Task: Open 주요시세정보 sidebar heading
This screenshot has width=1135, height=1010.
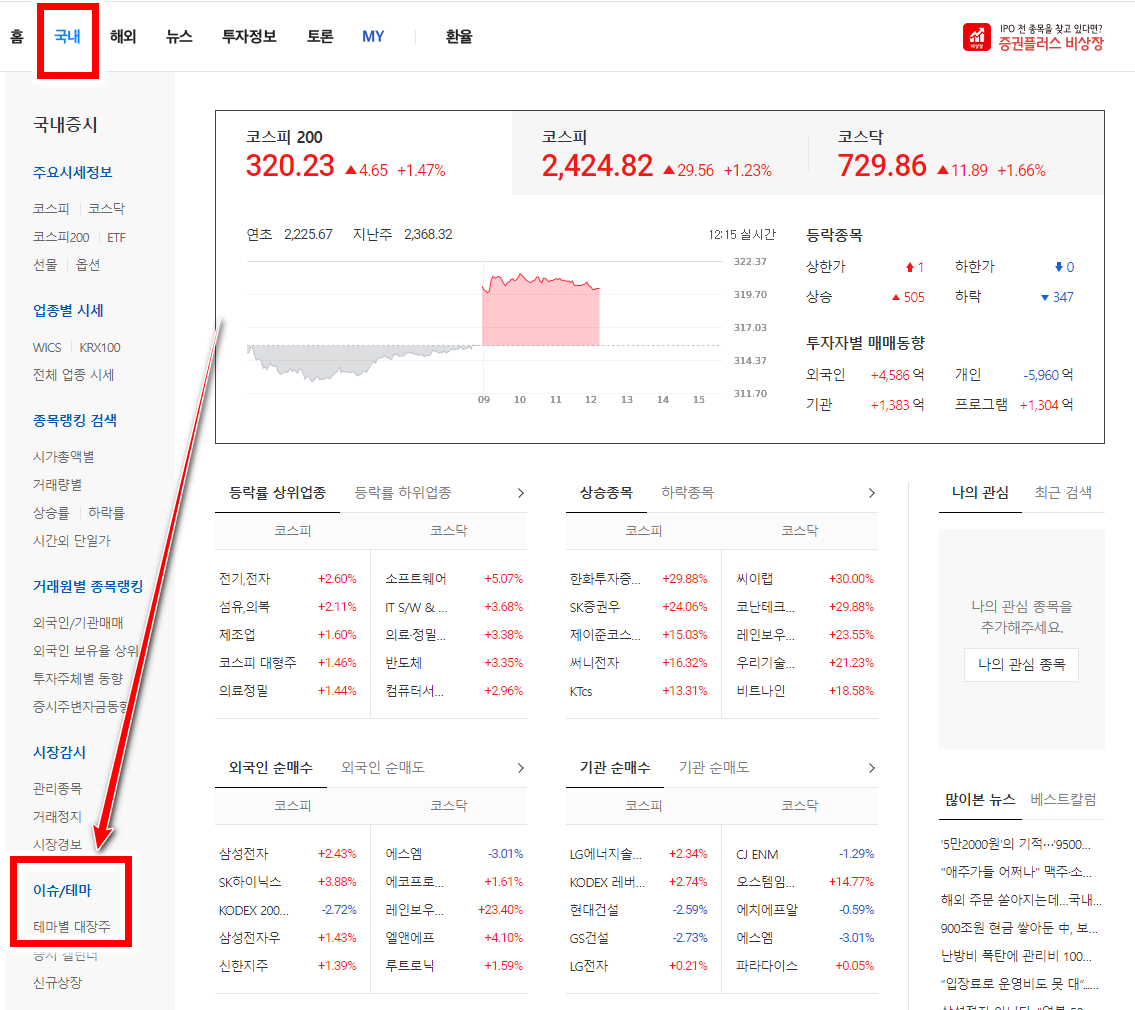Action: click(72, 172)
